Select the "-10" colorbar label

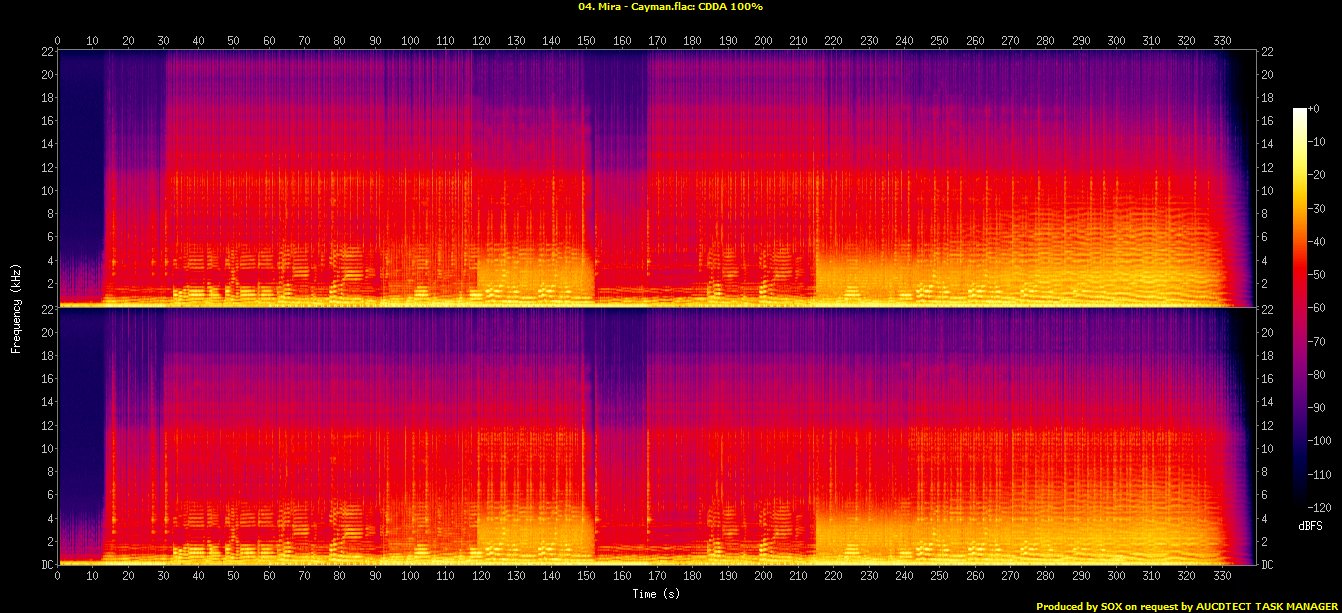(x=1318, y=141)
